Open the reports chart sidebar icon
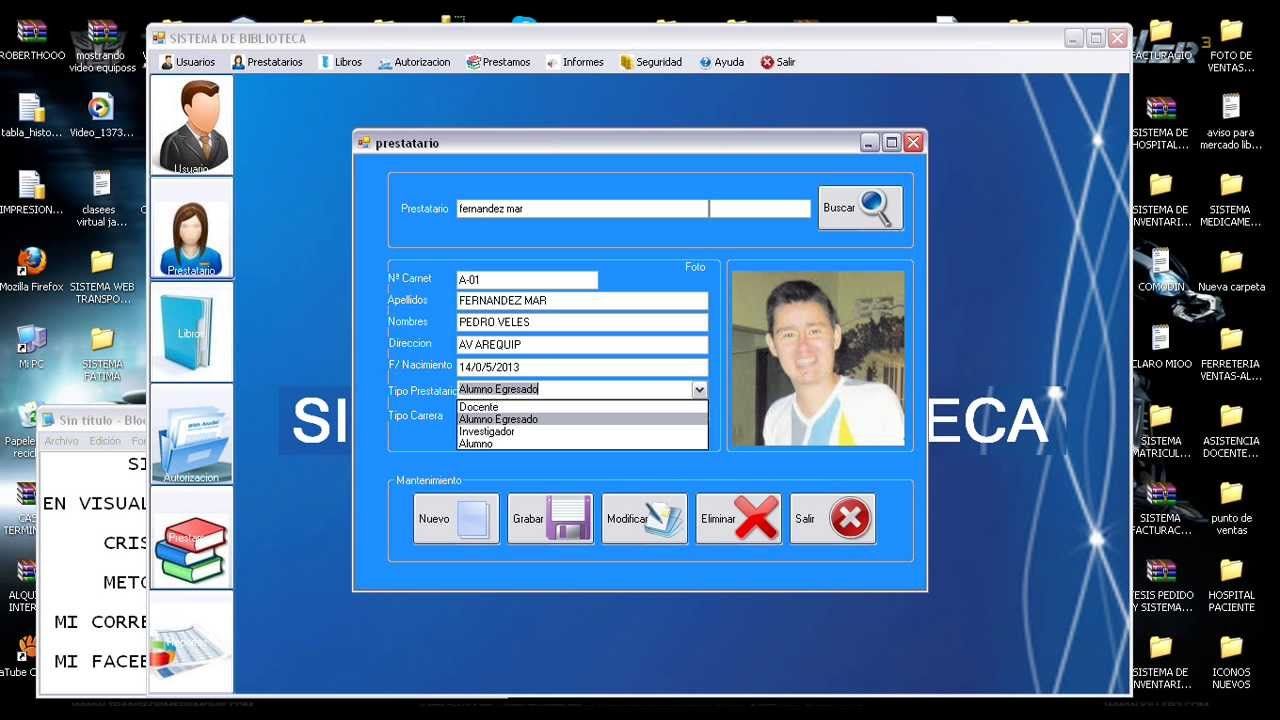 pyautogui.click(x=191, y=641)
